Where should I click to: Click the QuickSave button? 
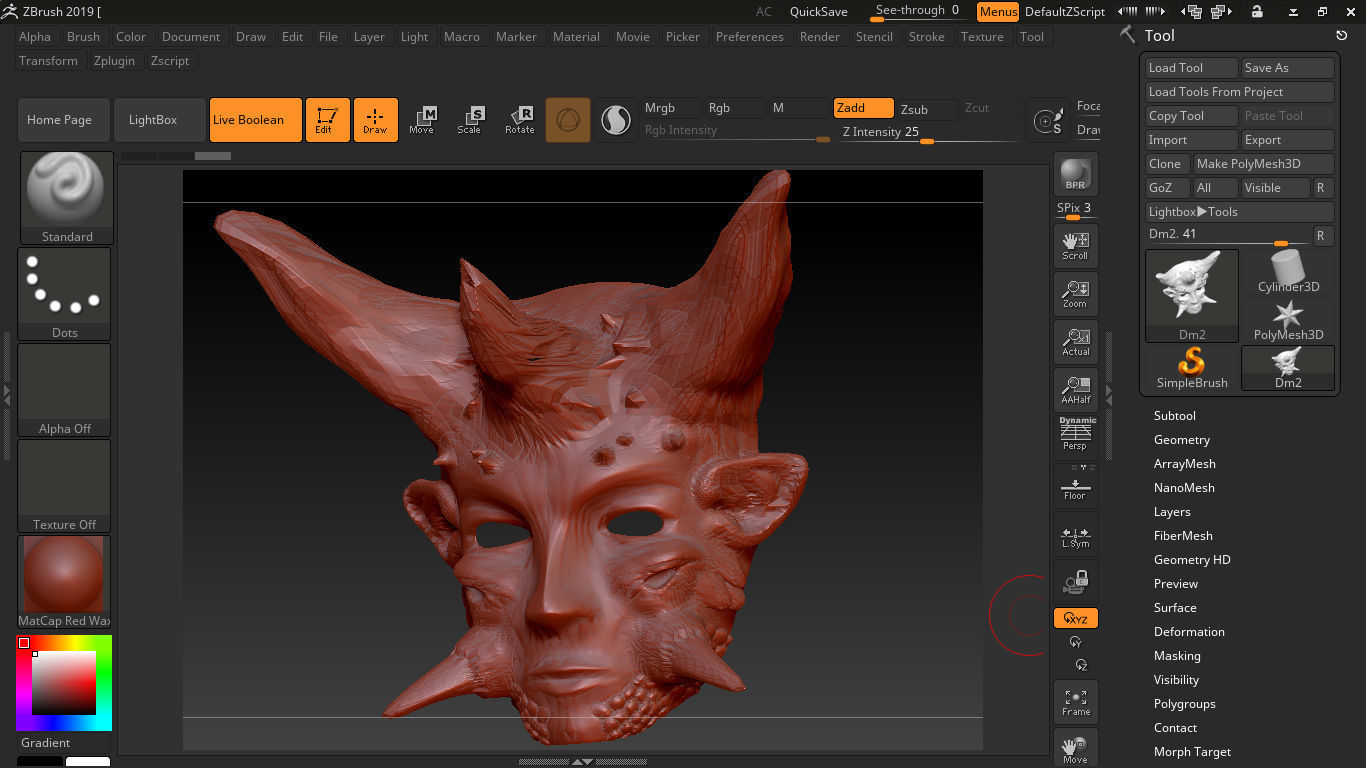tap(819, 12)
